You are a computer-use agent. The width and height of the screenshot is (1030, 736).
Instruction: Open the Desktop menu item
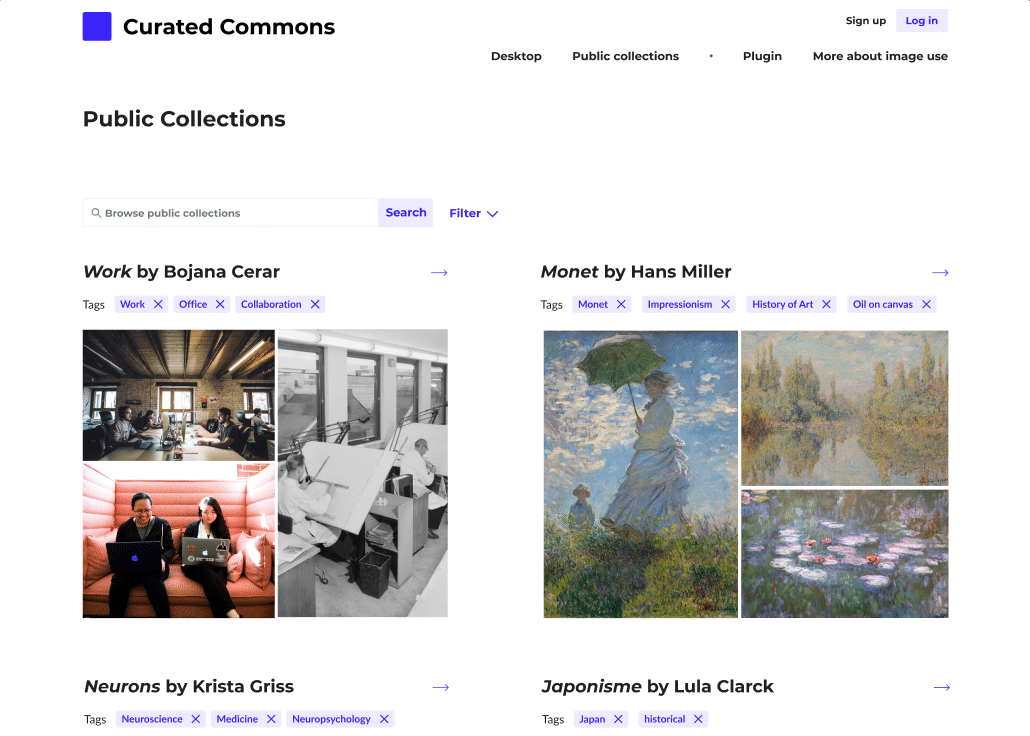pos(516,56)
